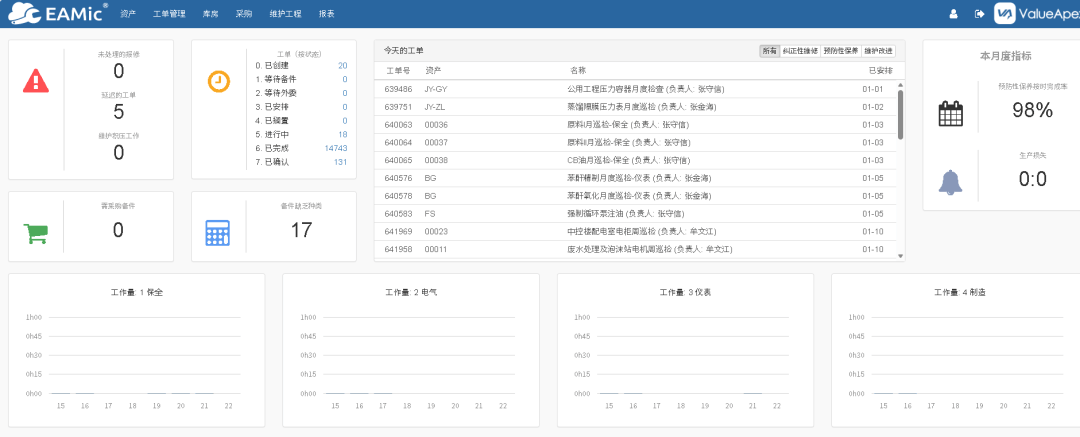Click the bell icon for production loss
The width and height of the screenshot is (1080, 437).
950,182
